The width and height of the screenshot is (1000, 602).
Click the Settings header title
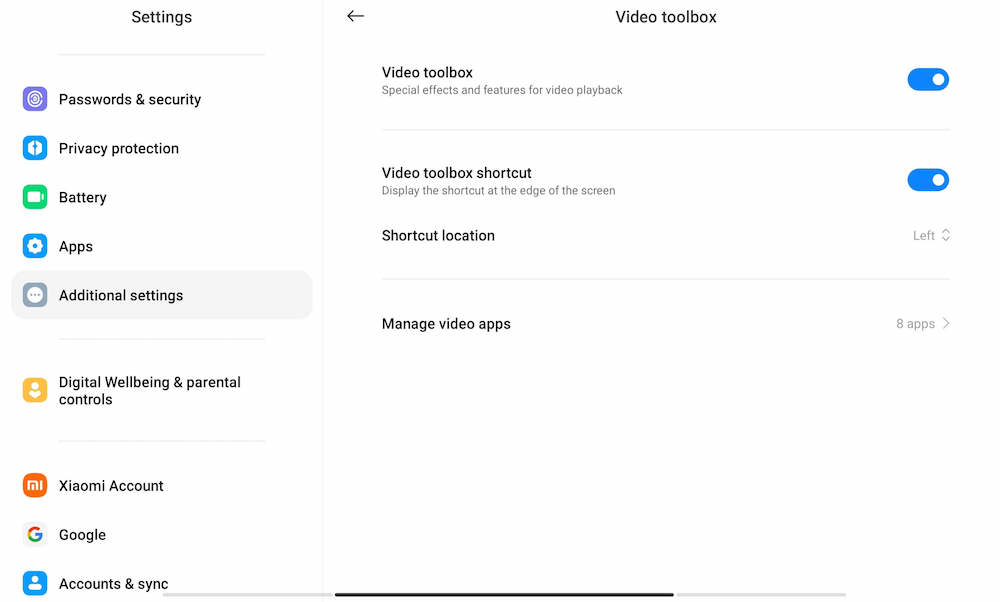pos(161,17)
